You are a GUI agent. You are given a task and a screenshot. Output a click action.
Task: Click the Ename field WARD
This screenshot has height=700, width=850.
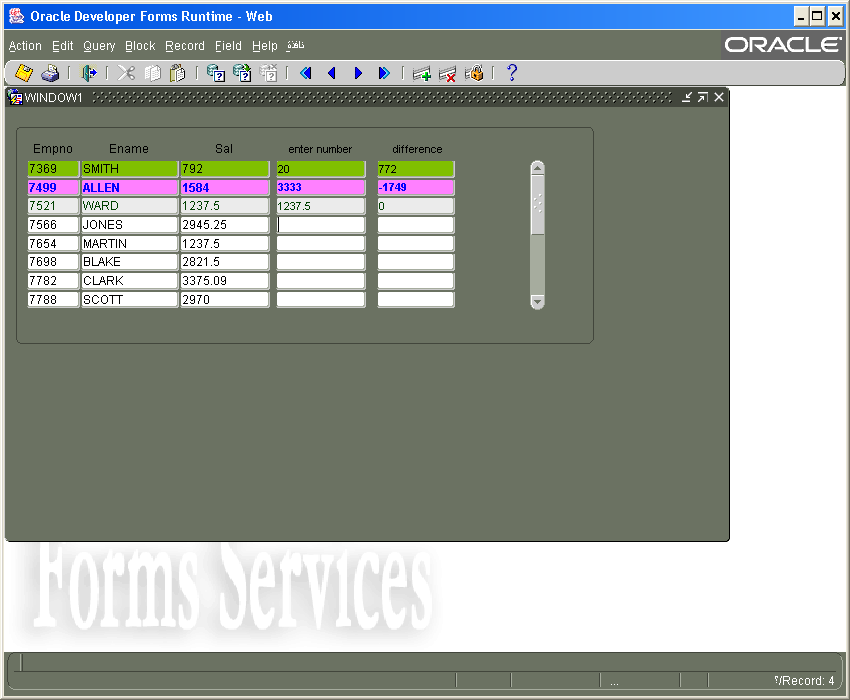tap(130, 206)
